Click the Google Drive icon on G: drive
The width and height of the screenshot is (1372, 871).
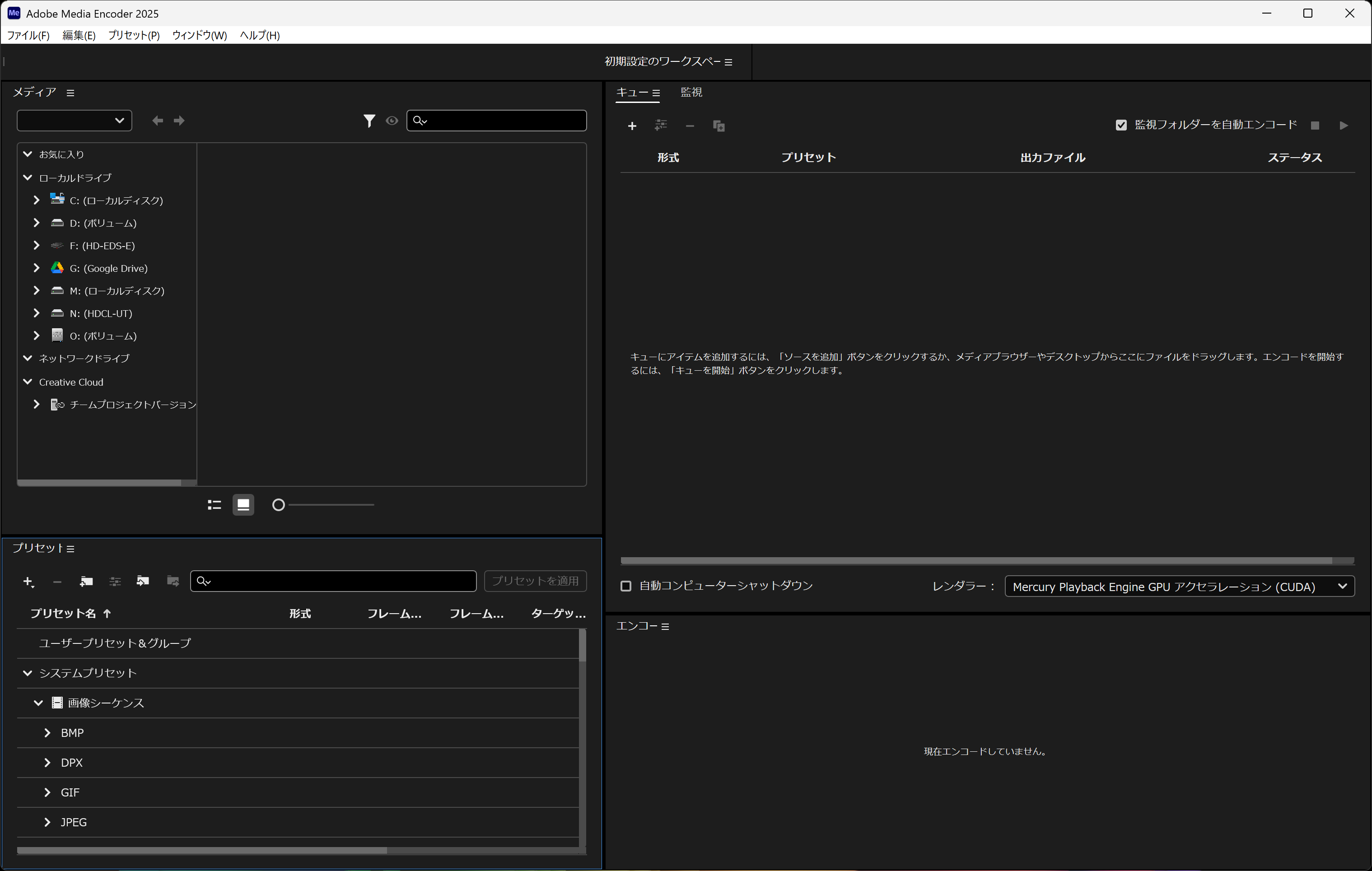pos(57,268)
